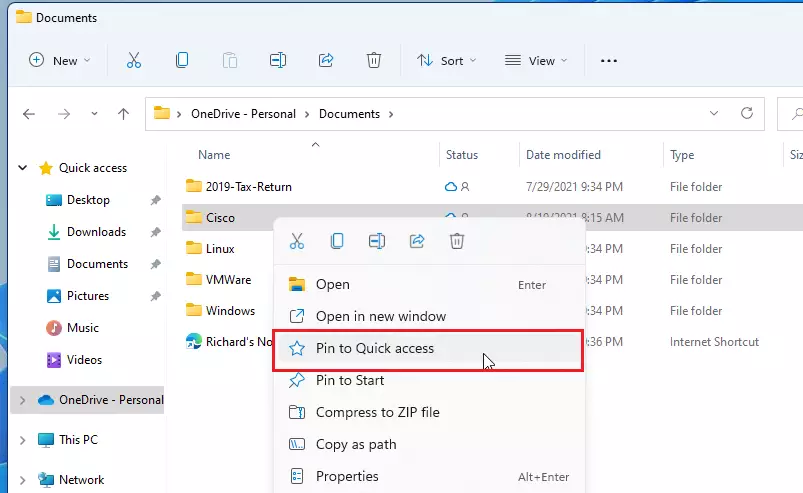Expand the address bar history dropdown
This screenshot has width=803, height=493.
click(714, 113)
